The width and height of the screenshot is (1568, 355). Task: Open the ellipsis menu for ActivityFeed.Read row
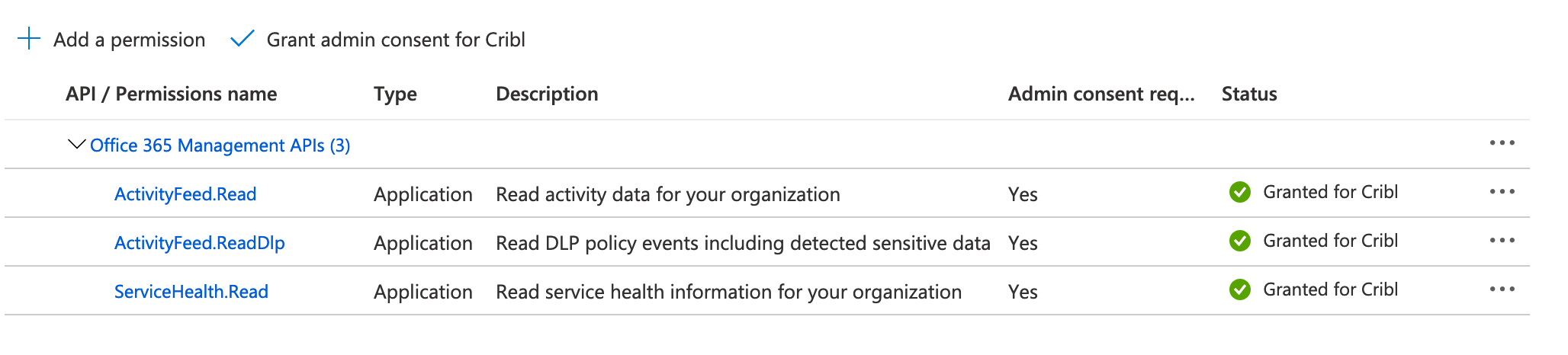(x=1502, y=192)
